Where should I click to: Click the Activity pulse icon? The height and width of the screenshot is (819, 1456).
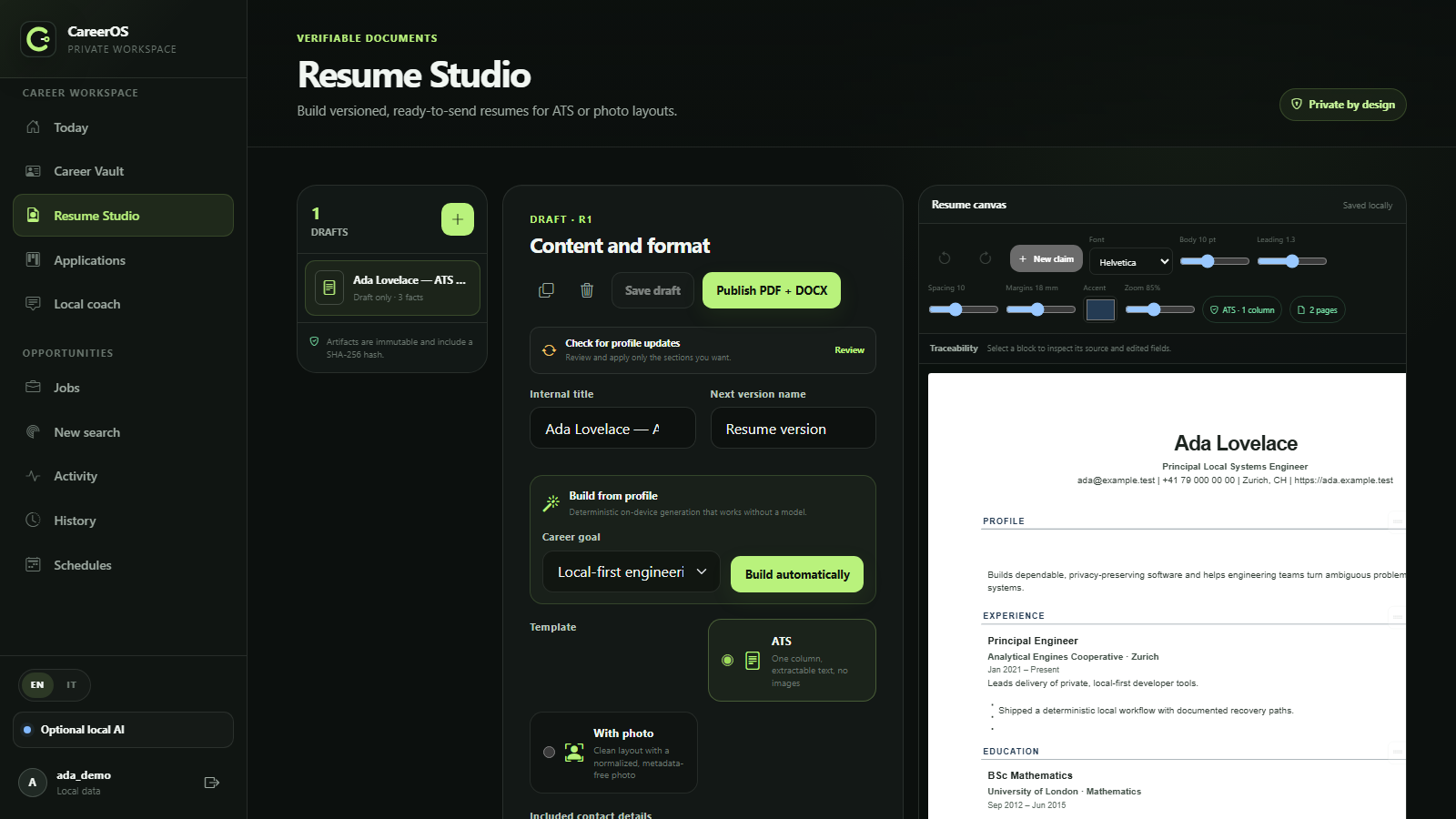coord(34,476)
